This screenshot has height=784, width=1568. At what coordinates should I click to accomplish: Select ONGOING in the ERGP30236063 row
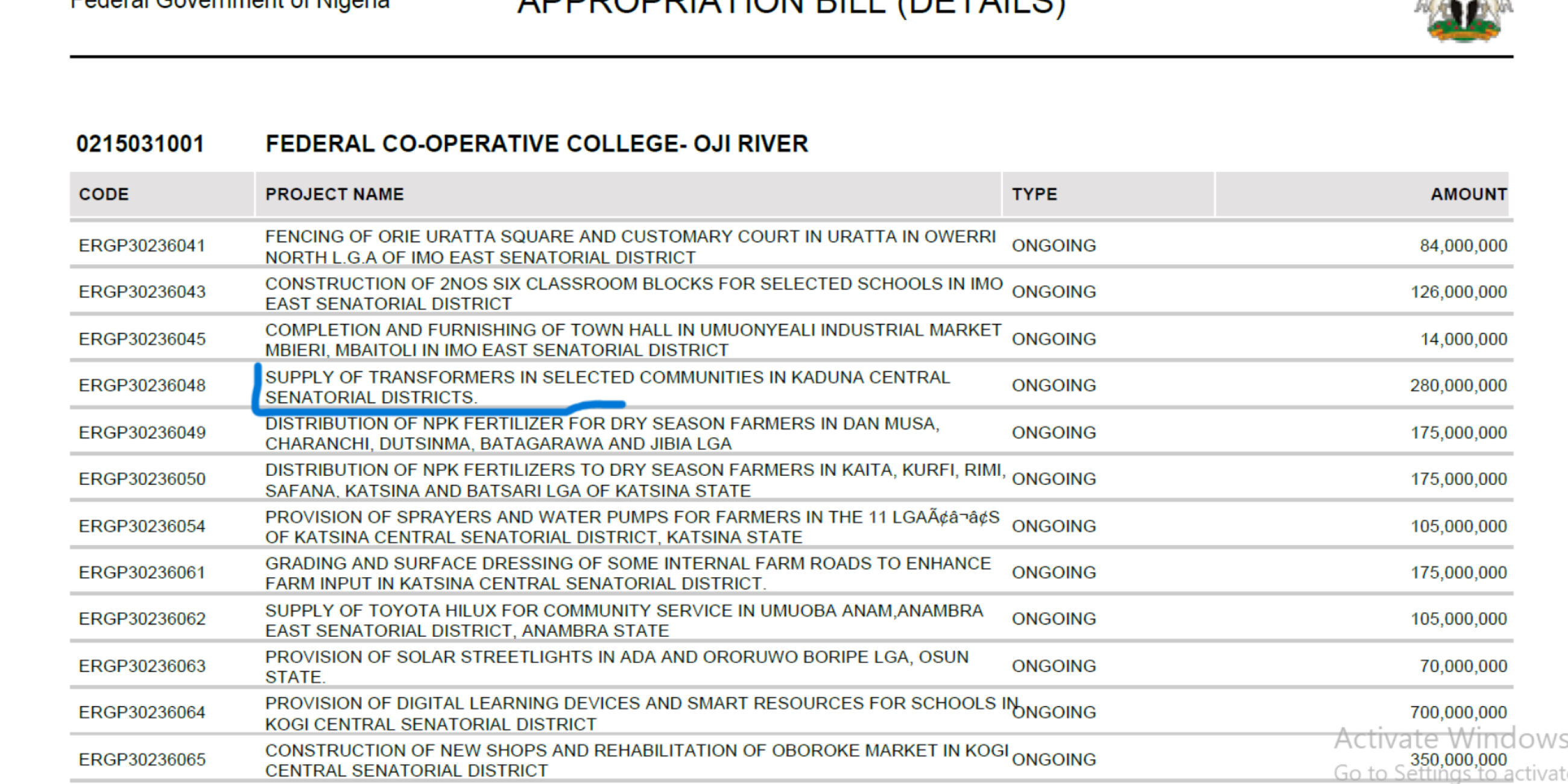pos(1054,666)
